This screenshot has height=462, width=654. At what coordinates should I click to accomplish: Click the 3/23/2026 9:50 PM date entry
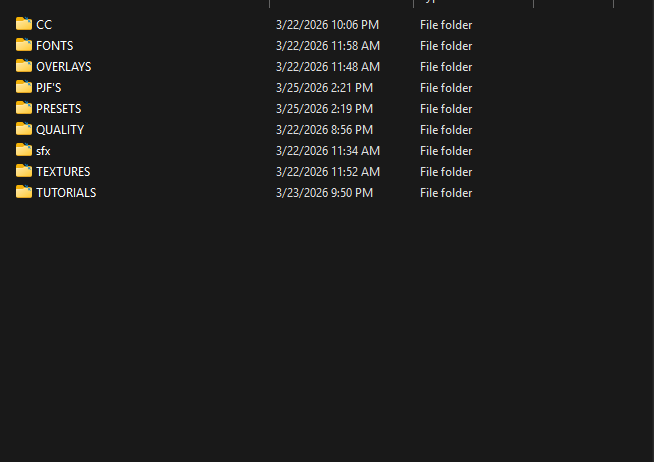tap(324, 193)
